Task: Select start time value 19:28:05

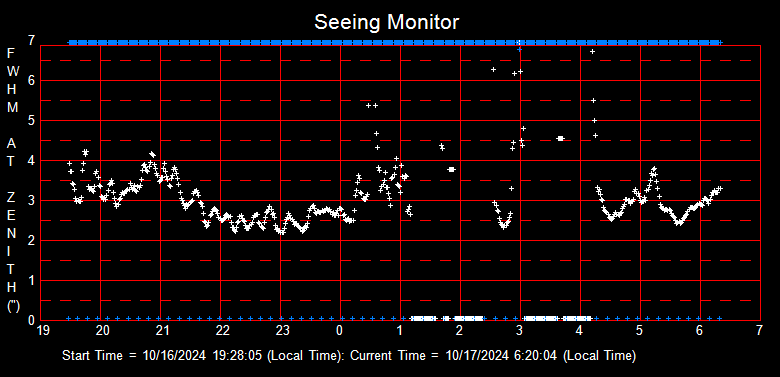Action: tap(238, 356)
